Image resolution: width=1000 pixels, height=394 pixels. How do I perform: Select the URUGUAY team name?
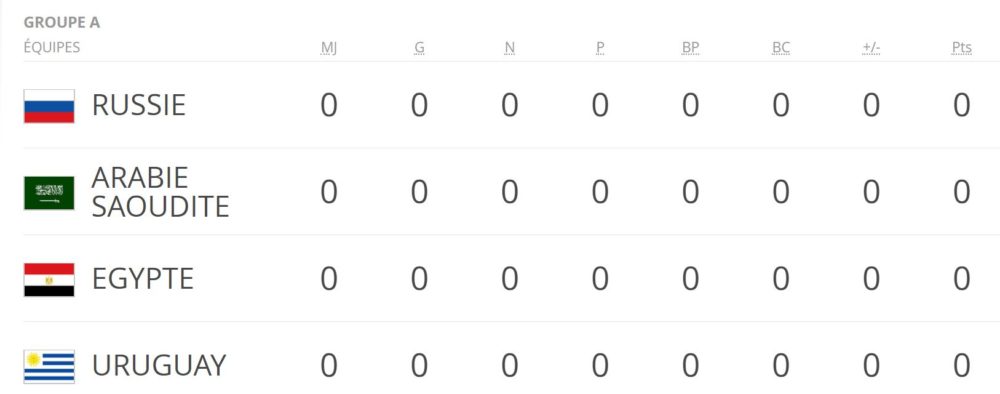tap(159, 365)
